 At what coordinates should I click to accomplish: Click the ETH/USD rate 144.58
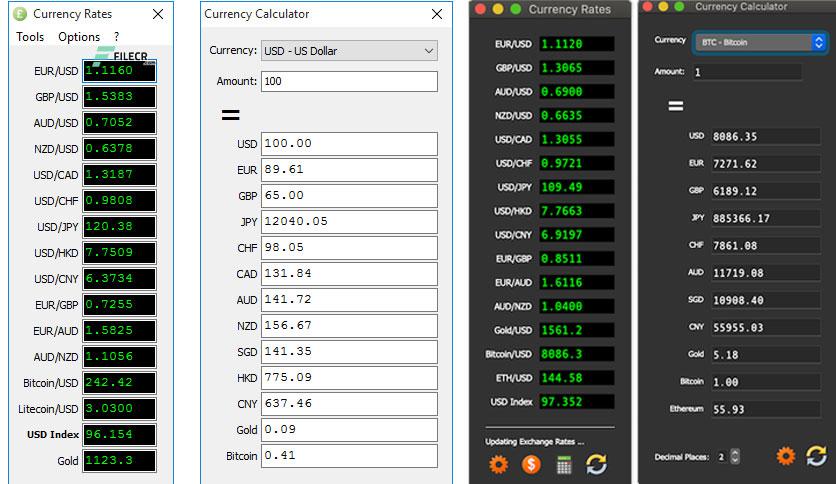[576, 378]
